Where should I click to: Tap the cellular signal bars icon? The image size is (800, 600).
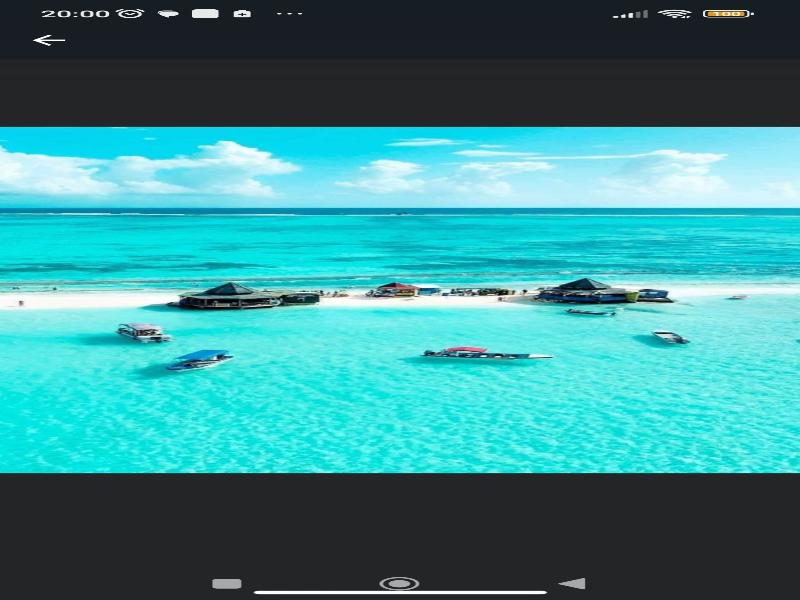coord(630,14)
